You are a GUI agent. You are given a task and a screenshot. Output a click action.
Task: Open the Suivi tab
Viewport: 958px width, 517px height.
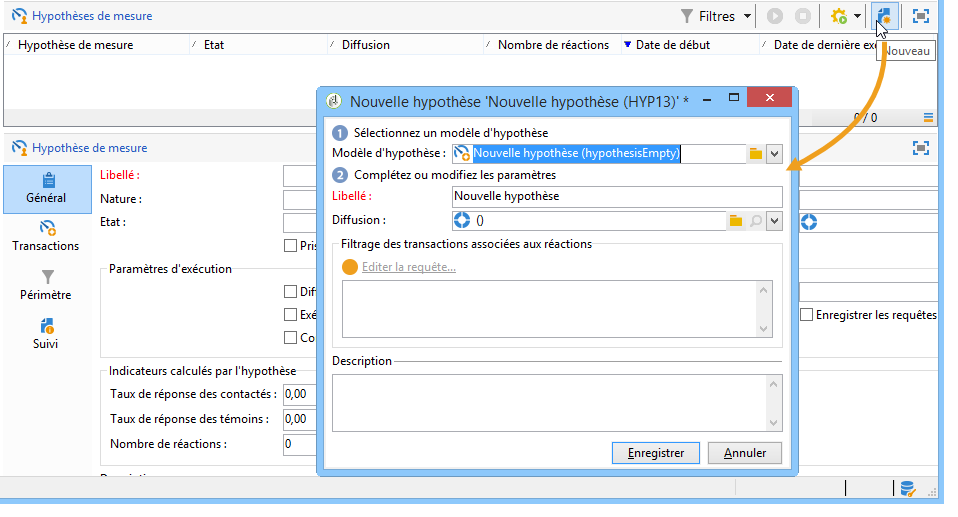46,334
